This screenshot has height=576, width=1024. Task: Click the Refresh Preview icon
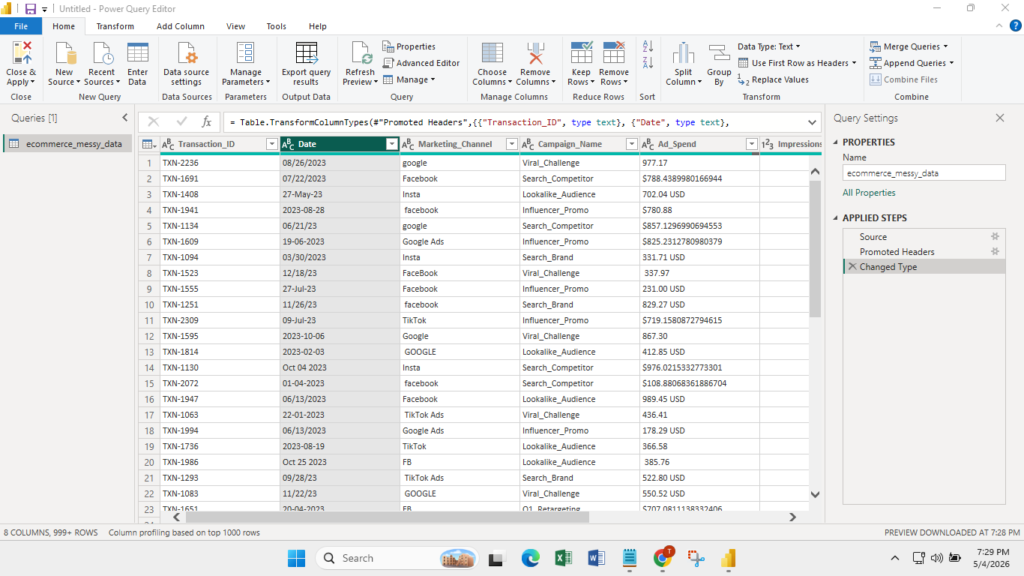click(360, 54)
